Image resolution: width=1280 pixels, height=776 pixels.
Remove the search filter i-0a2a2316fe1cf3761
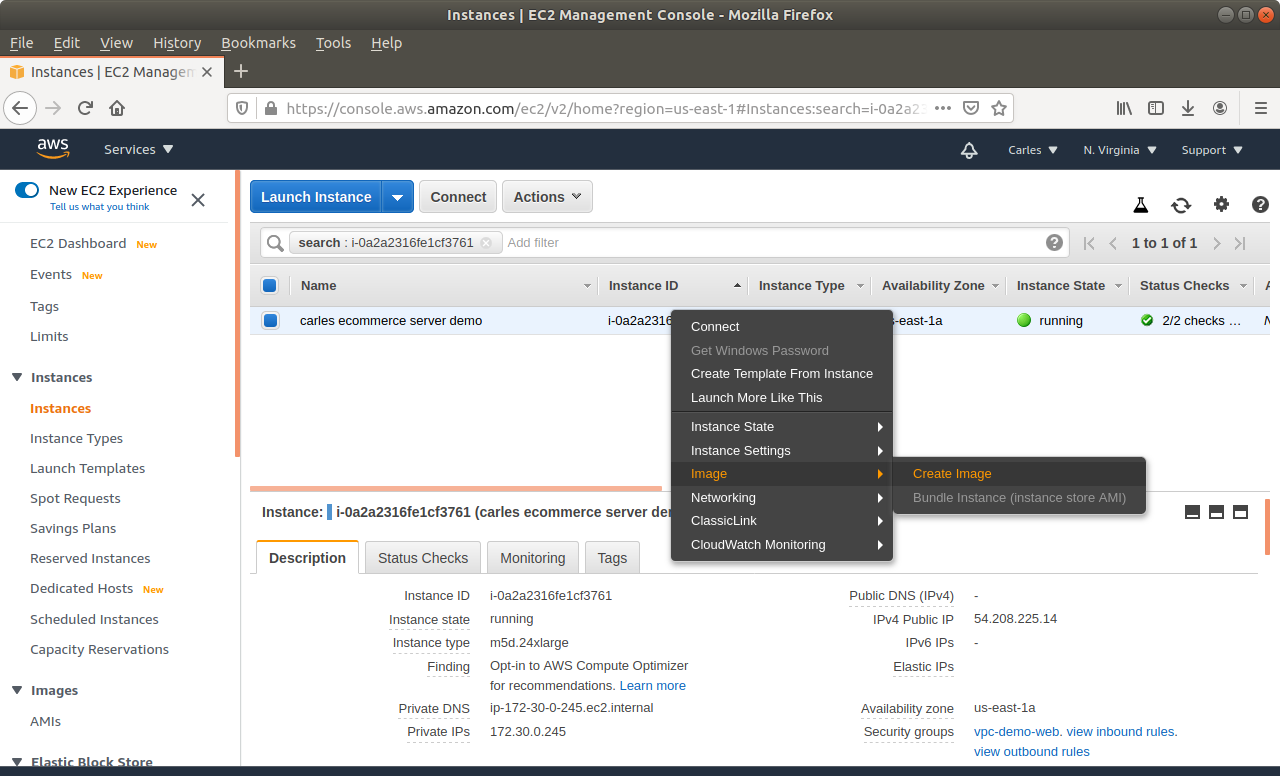point(486,242)
